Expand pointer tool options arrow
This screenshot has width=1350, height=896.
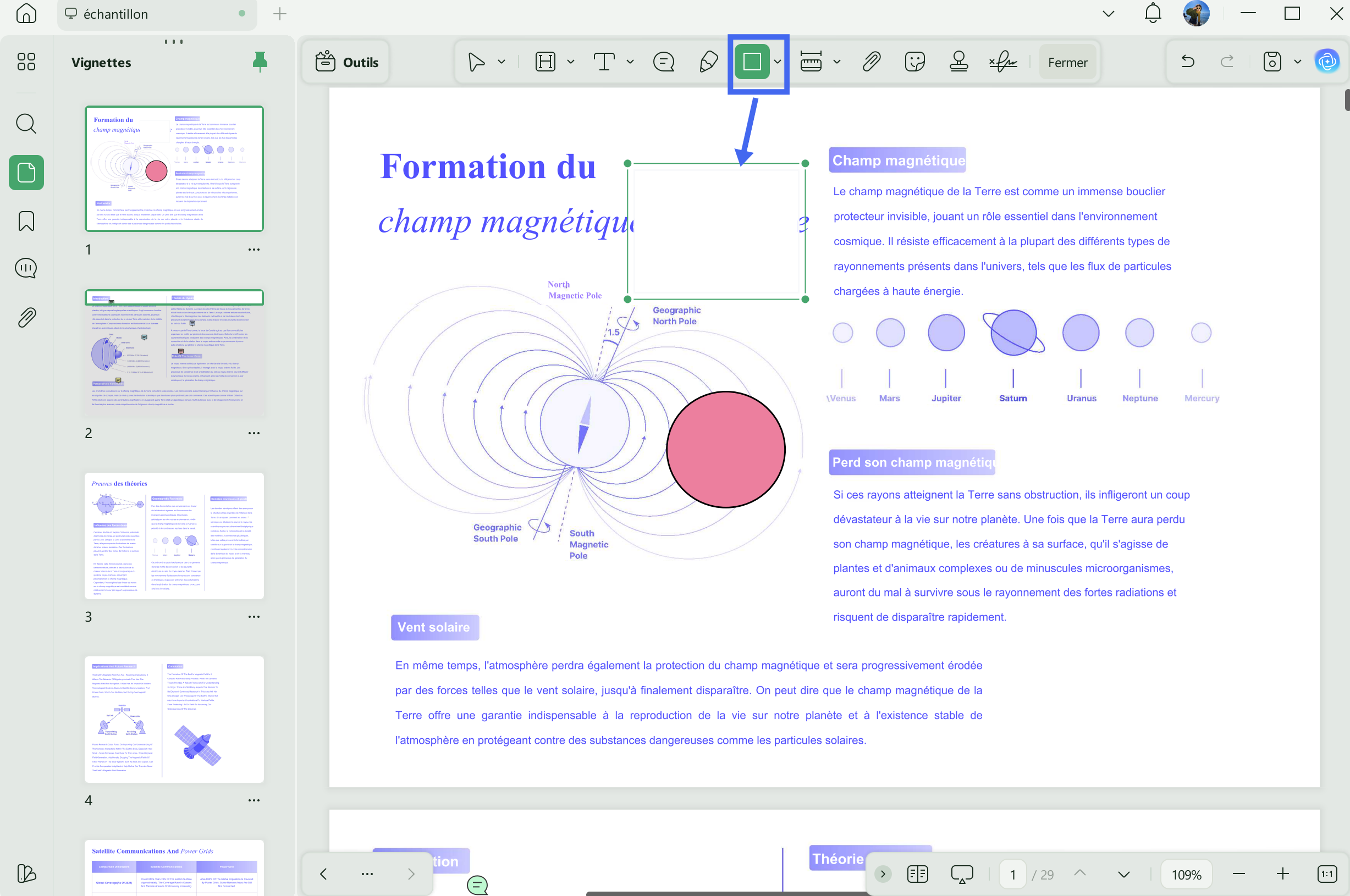[x=502, y=62]
